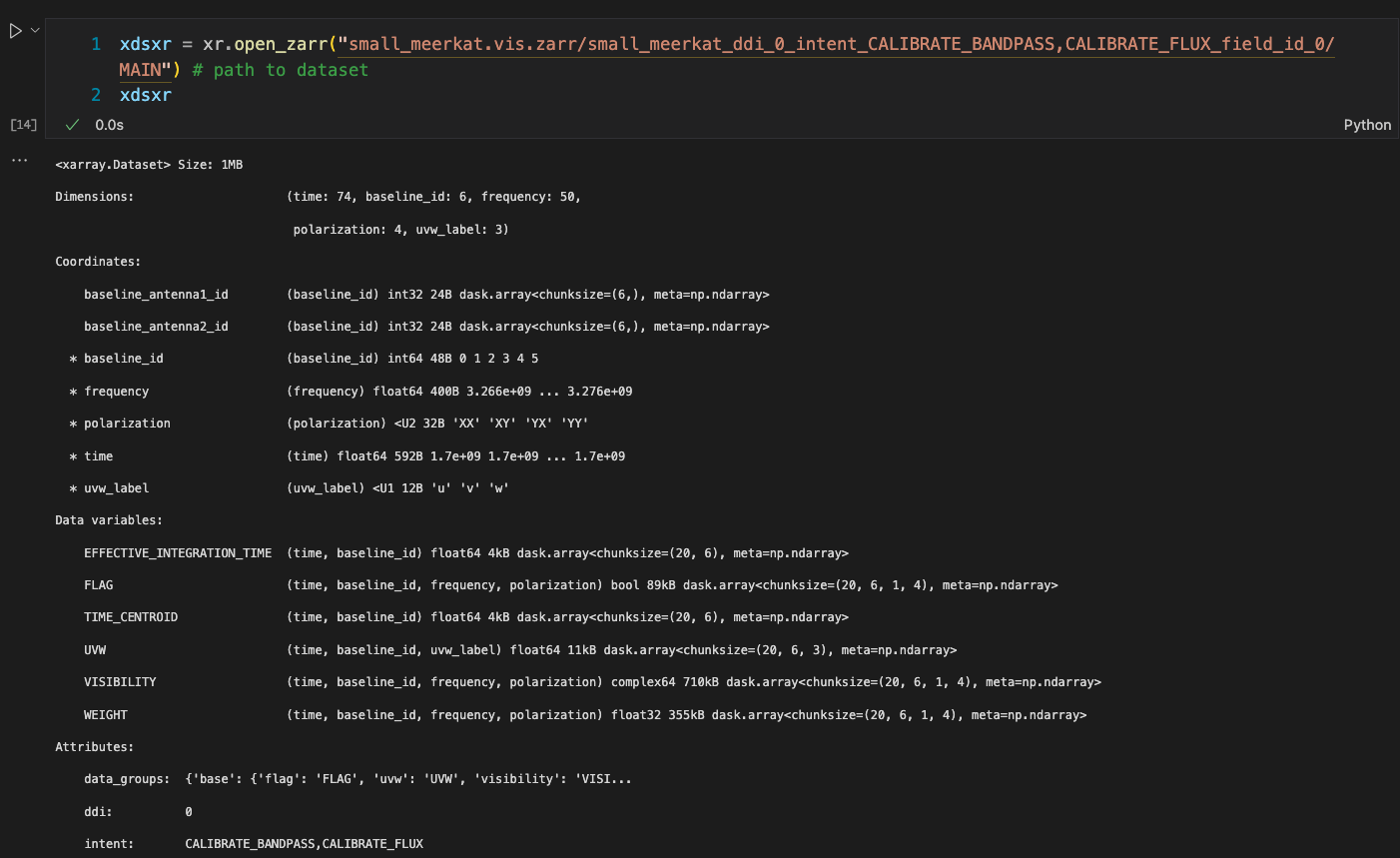Click the green success checkmark icon

72,125
